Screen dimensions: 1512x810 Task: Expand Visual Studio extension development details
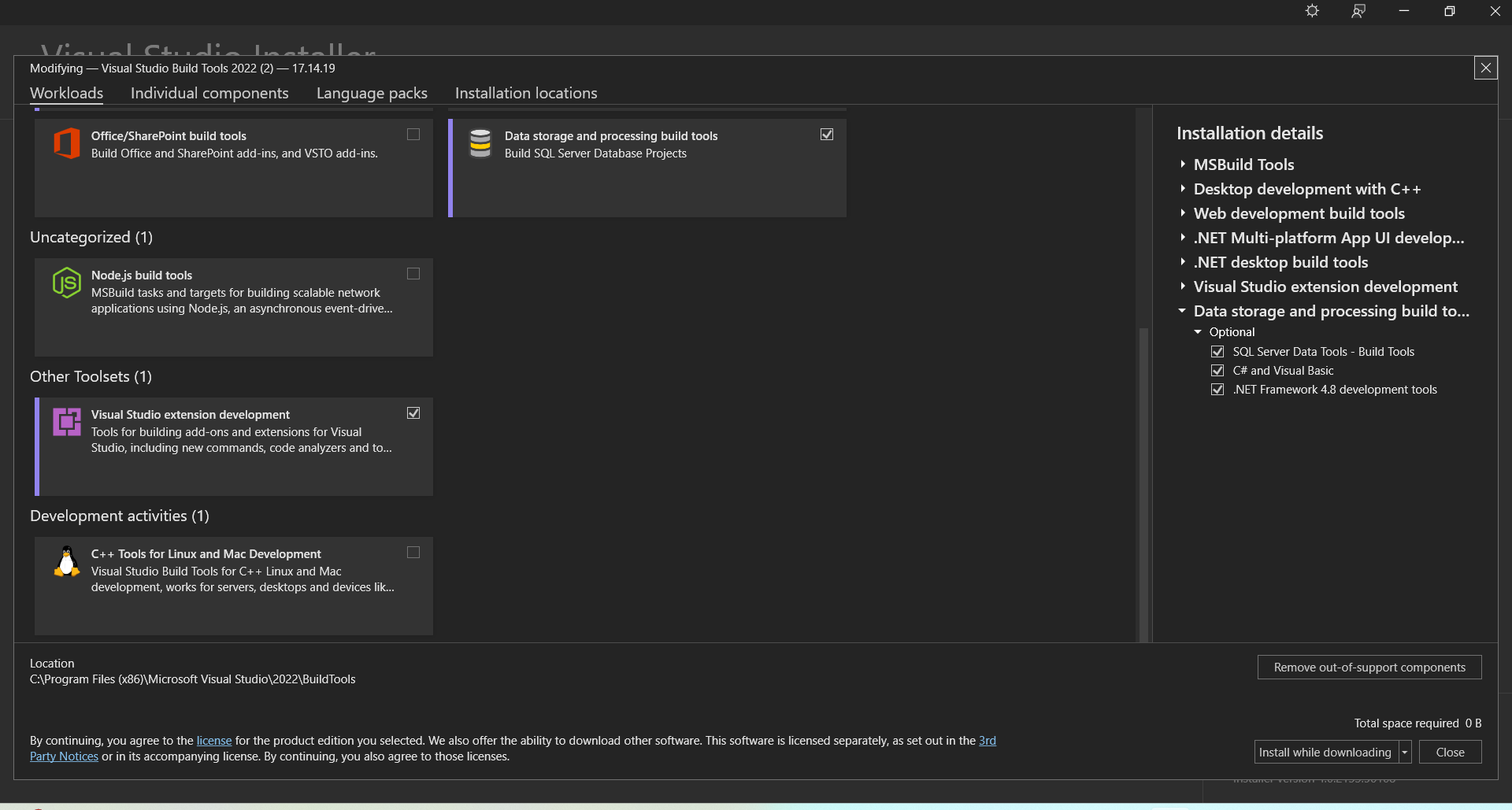point(1183,287)
